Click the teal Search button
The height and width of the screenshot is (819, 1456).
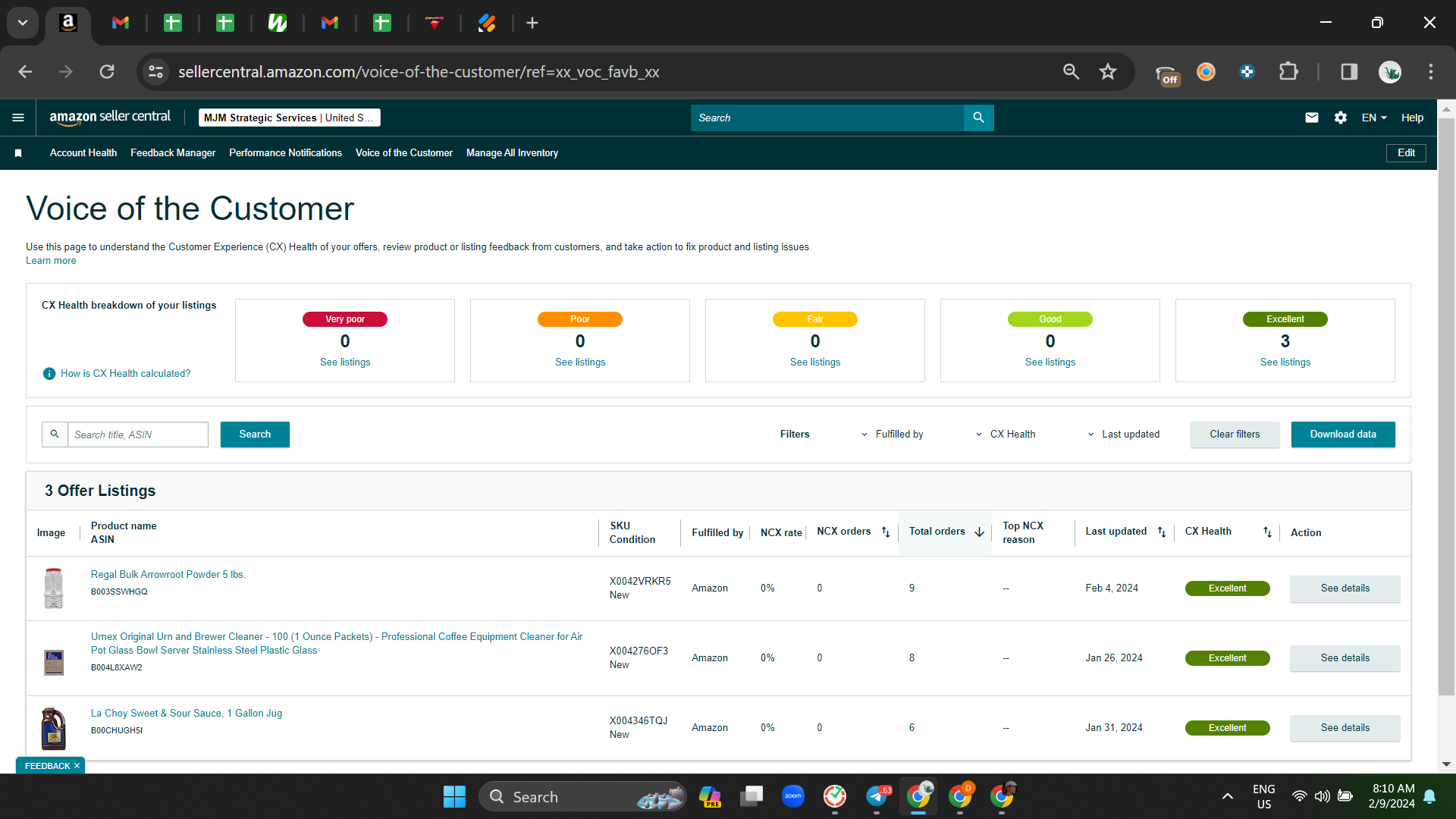coord(255,435)
